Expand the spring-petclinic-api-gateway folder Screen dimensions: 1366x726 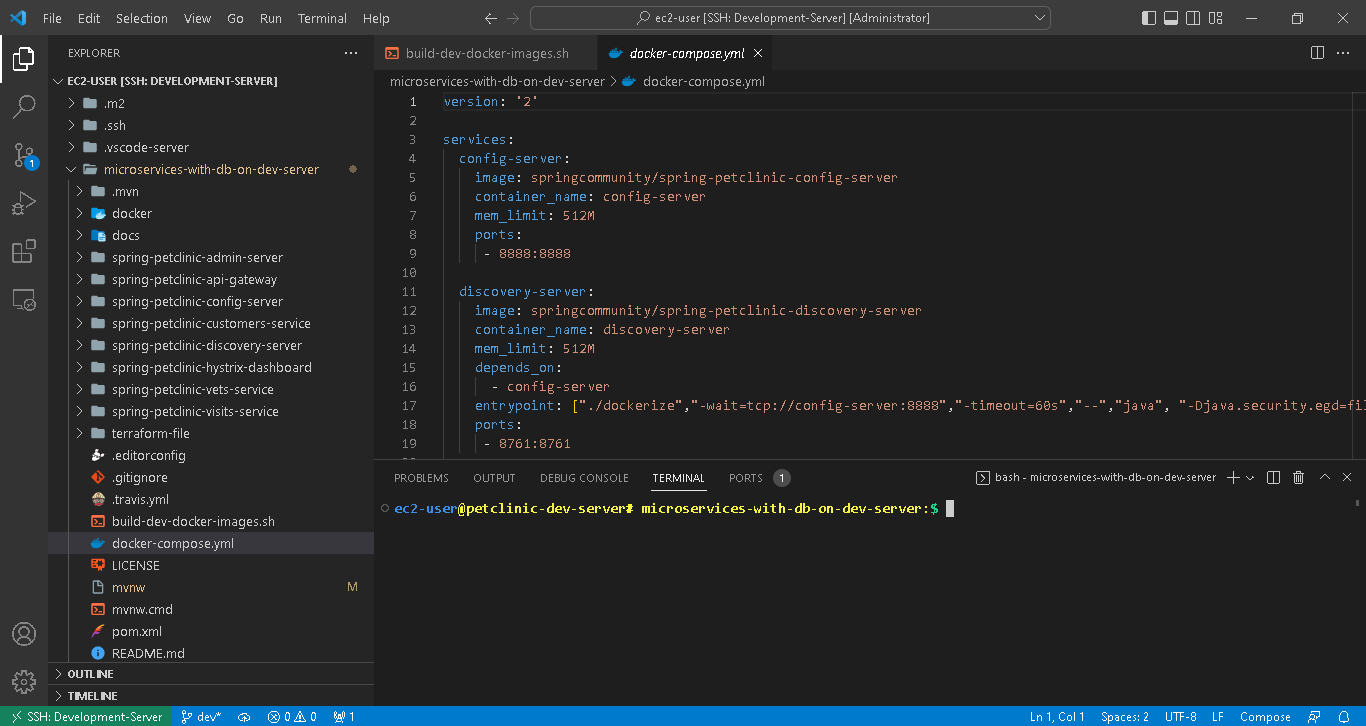194,280
